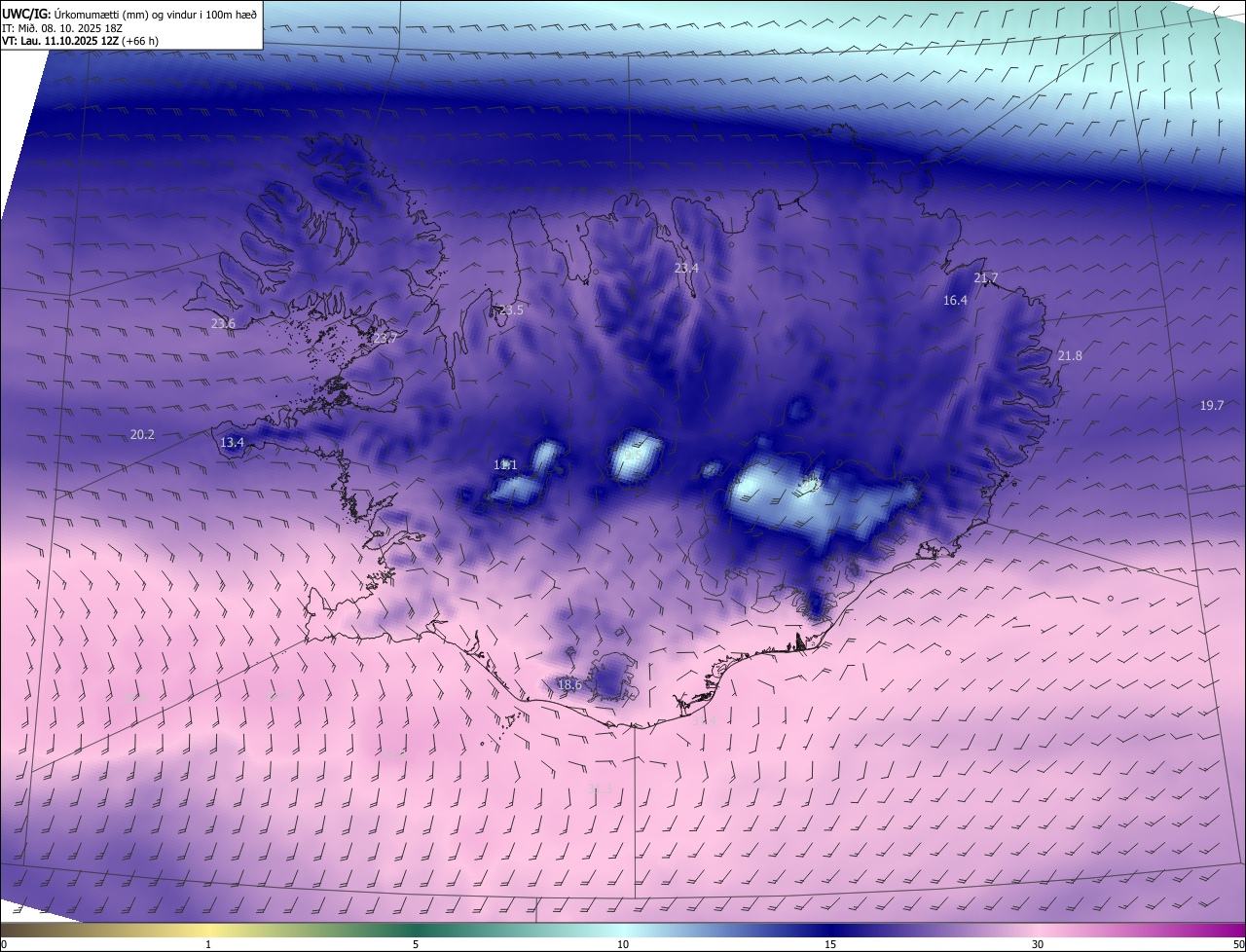Click the map value 20.2
This screenshot has width=1246, height=952.
(142, 434)
